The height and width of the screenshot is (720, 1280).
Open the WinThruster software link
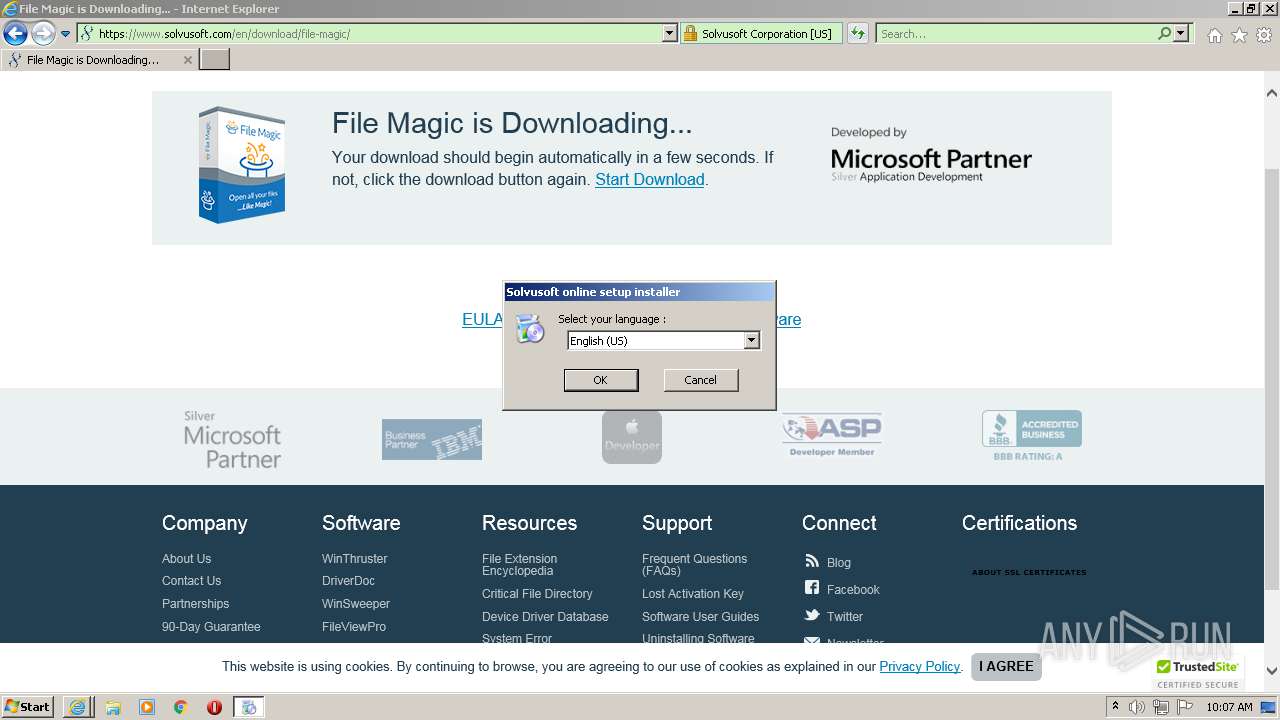(x=354, y=559)
